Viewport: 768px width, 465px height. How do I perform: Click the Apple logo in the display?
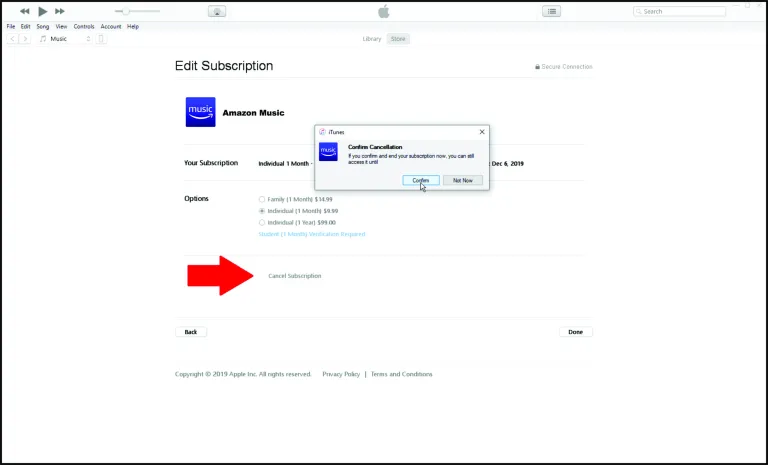pos(384,11)
